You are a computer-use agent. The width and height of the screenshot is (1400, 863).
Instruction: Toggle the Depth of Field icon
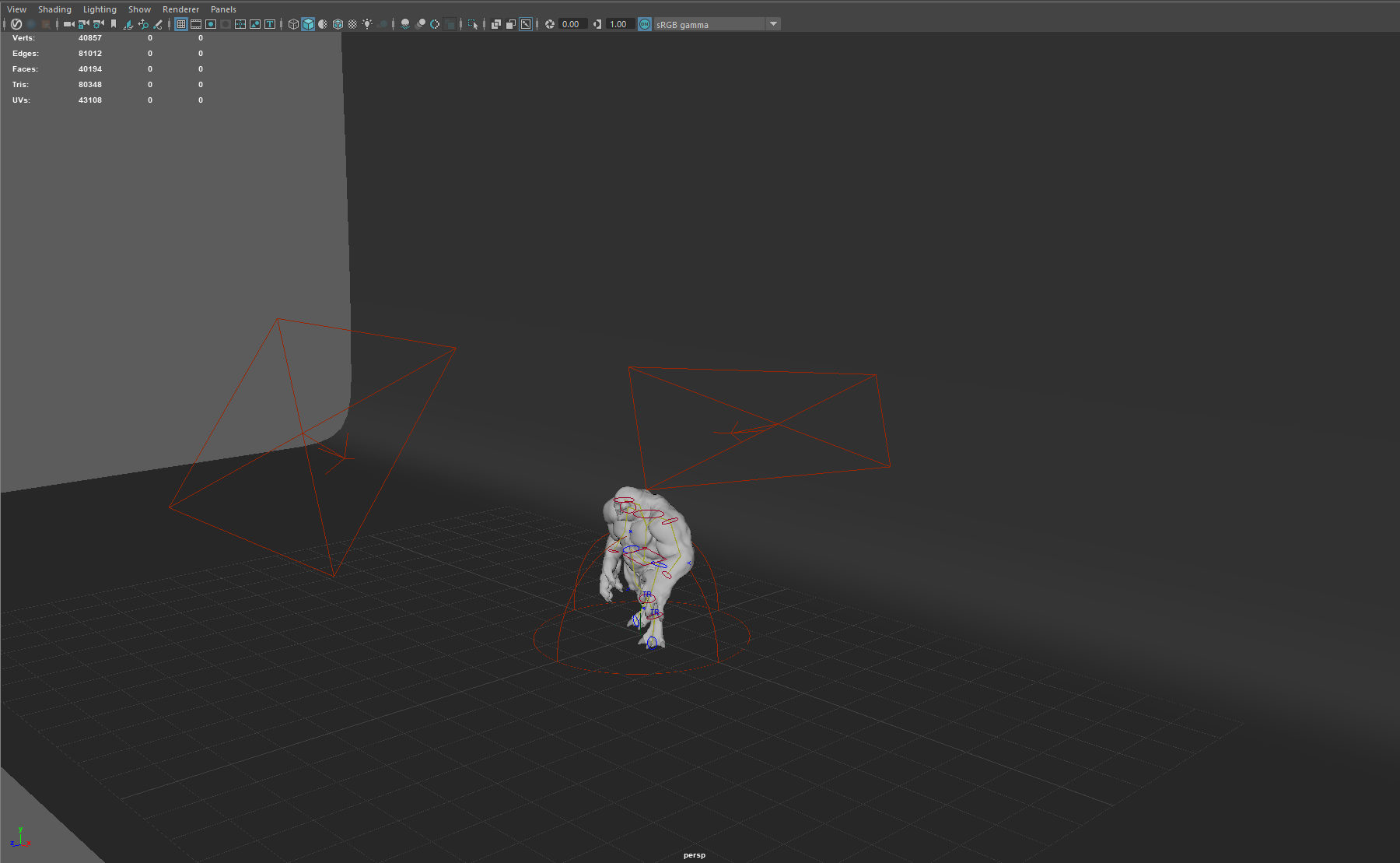(450, 24)
